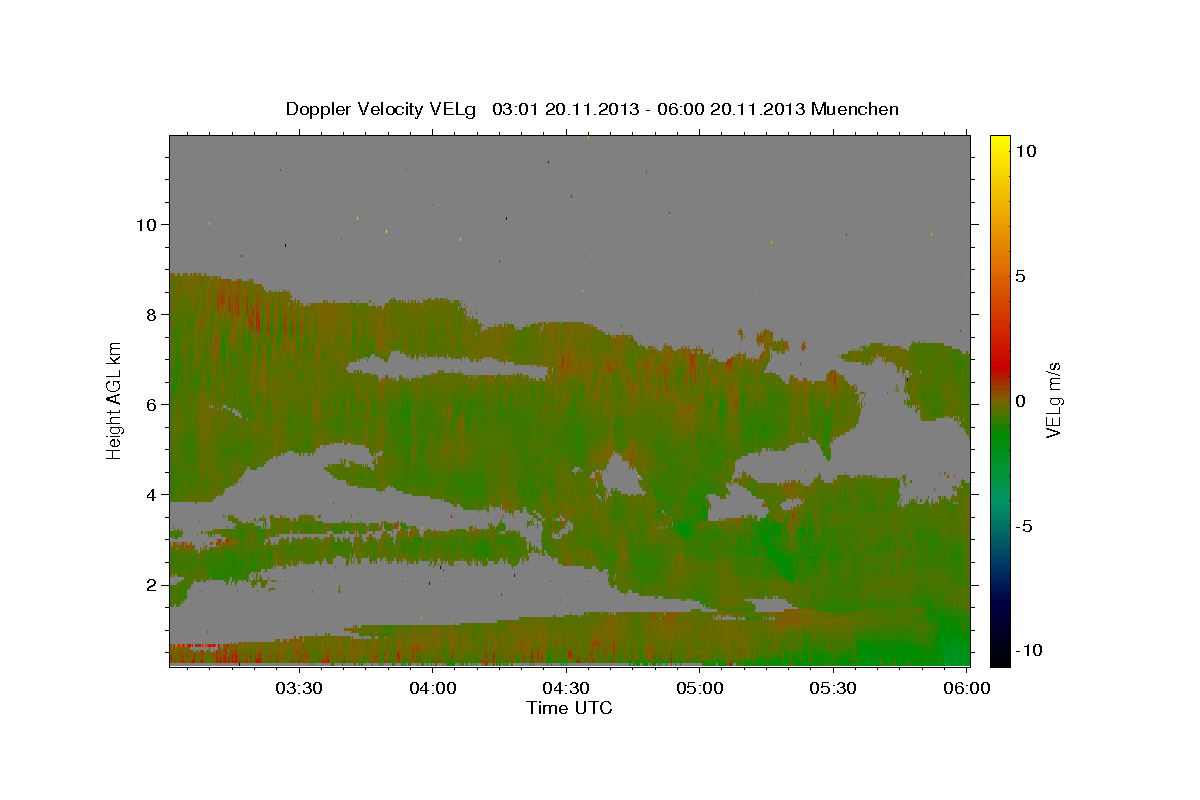This screenshot has width=1200, height=800.
Task: Click the color bar label '-10'
Action: coord(1029,650)
